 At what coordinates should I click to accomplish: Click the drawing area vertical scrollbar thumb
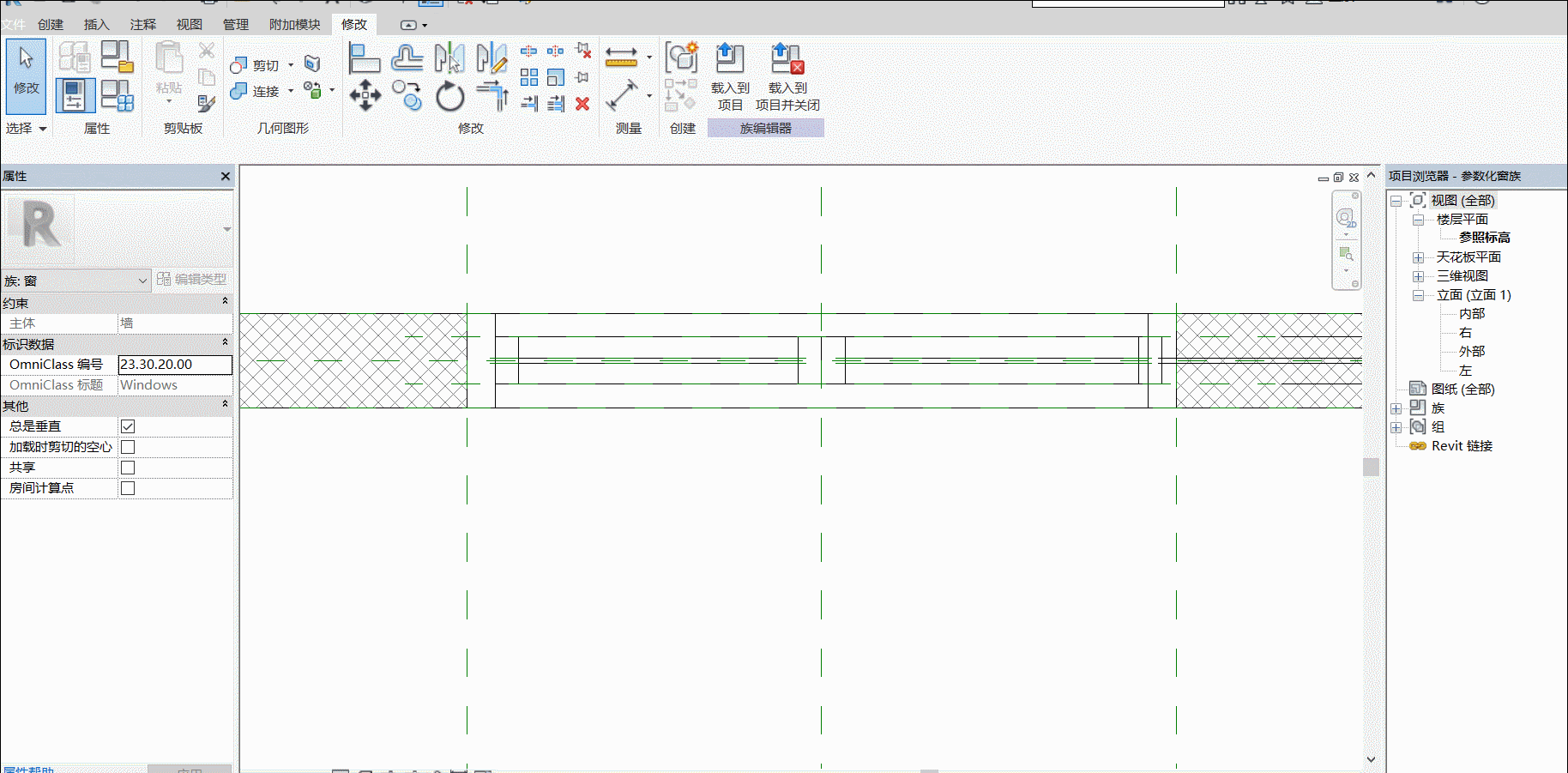tap(1371, 467)
